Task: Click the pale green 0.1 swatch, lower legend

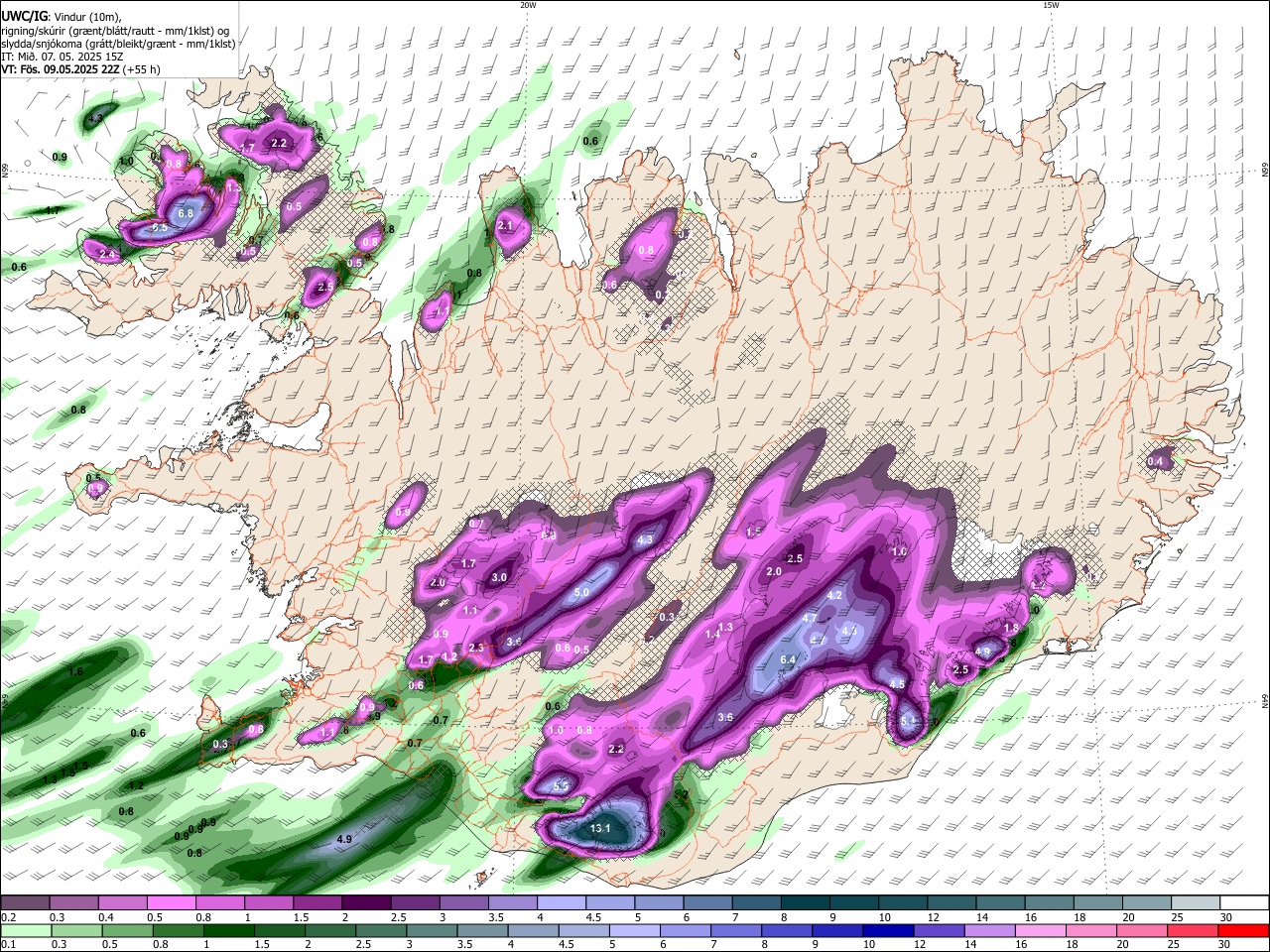Action: pos(25,930)
